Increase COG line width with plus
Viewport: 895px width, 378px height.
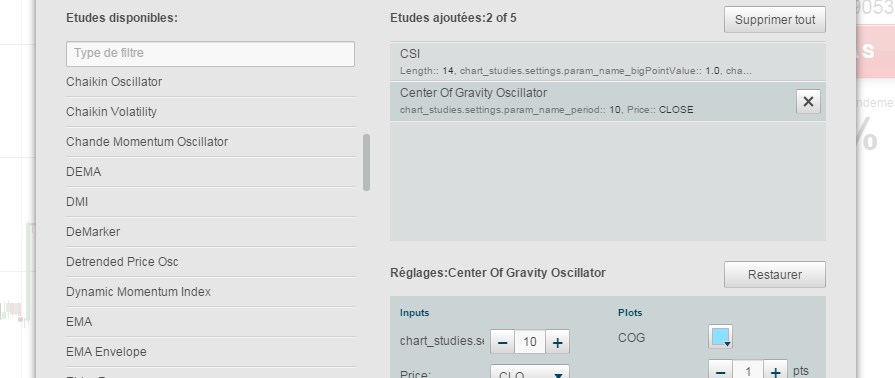coord(775,371)
